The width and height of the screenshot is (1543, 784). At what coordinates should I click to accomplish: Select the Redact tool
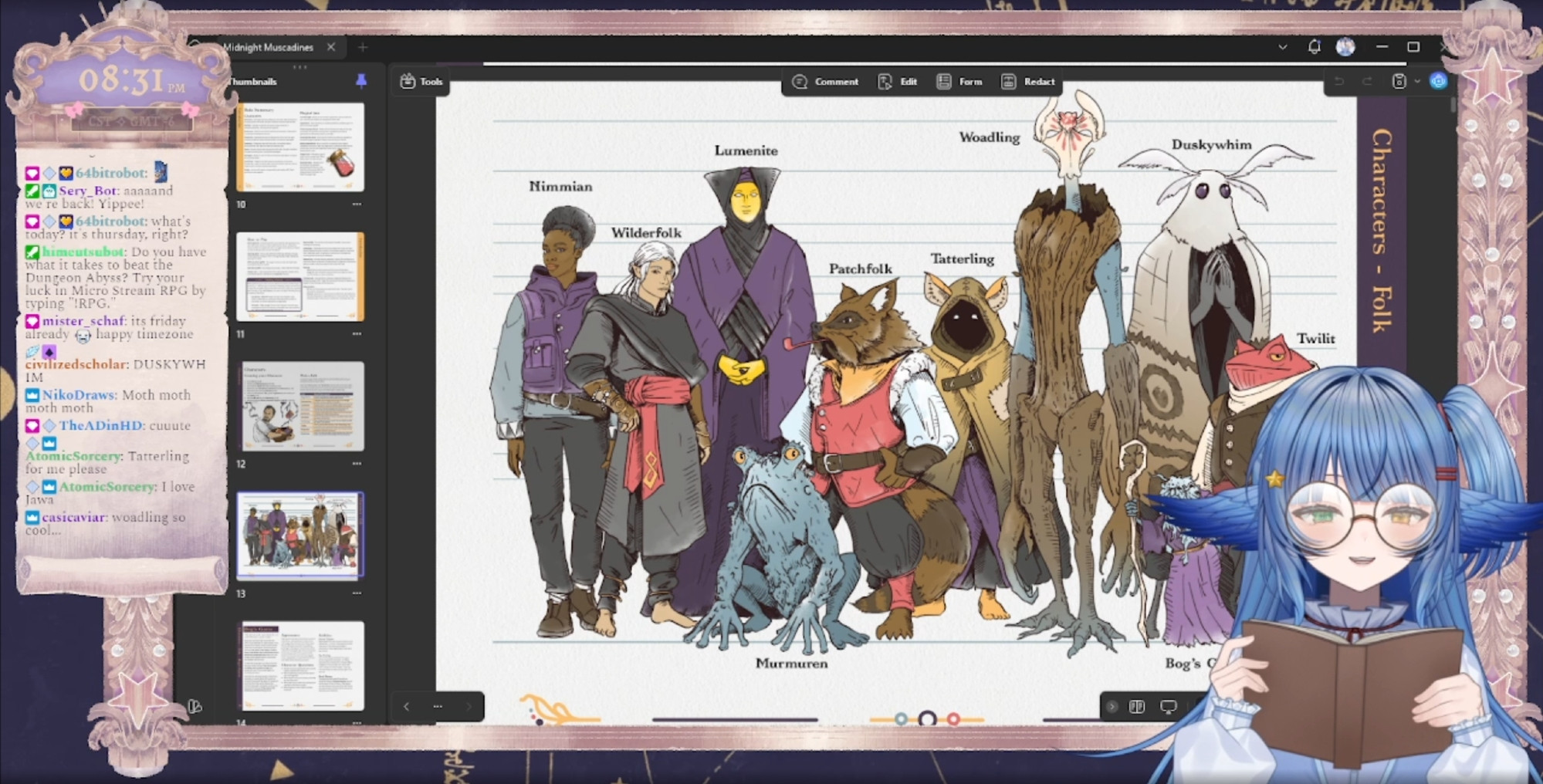coord(1028,82)
